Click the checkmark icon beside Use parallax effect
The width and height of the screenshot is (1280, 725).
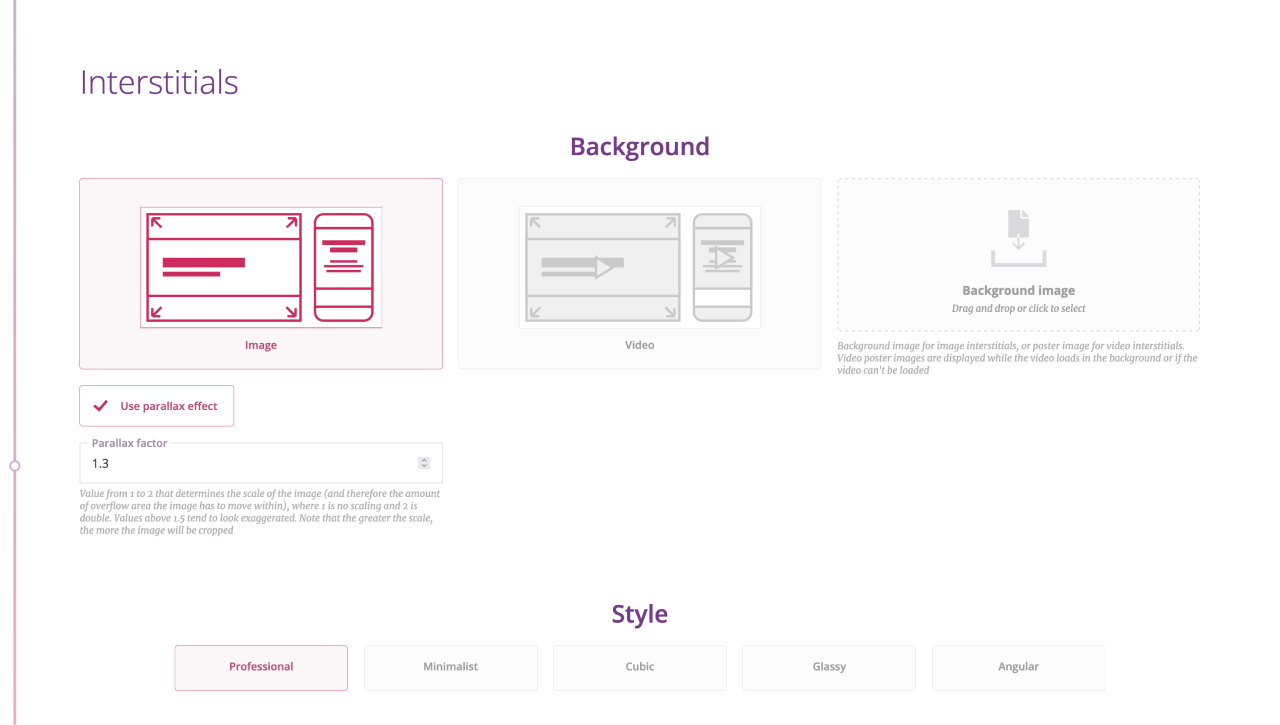(100, 406)
